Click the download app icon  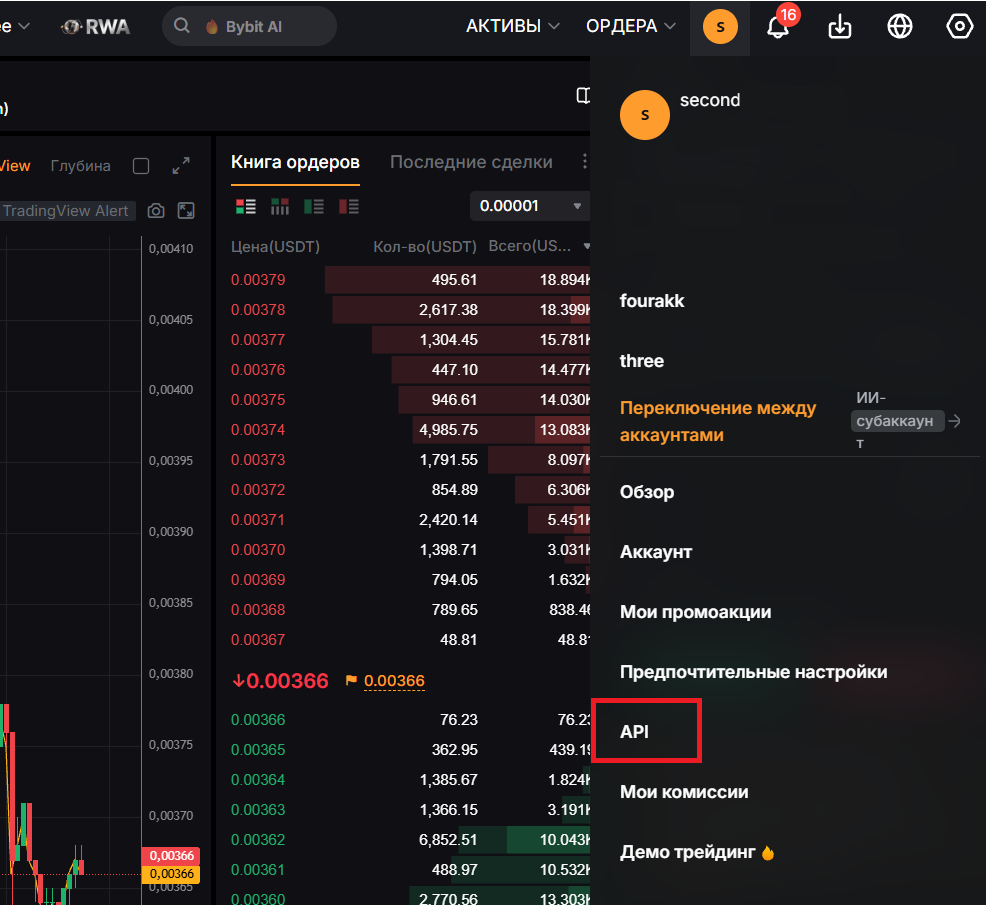(x=839, y=27)
